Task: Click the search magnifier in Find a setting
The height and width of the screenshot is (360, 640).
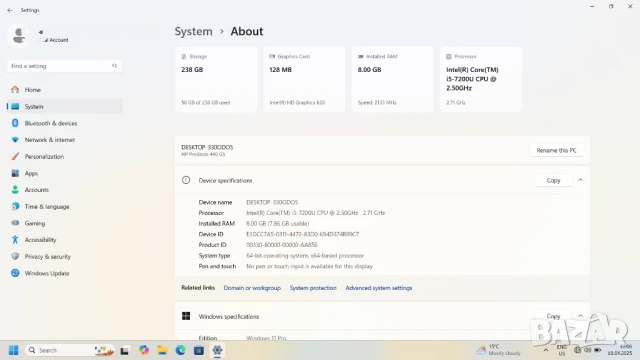Action: coord(114,66)
